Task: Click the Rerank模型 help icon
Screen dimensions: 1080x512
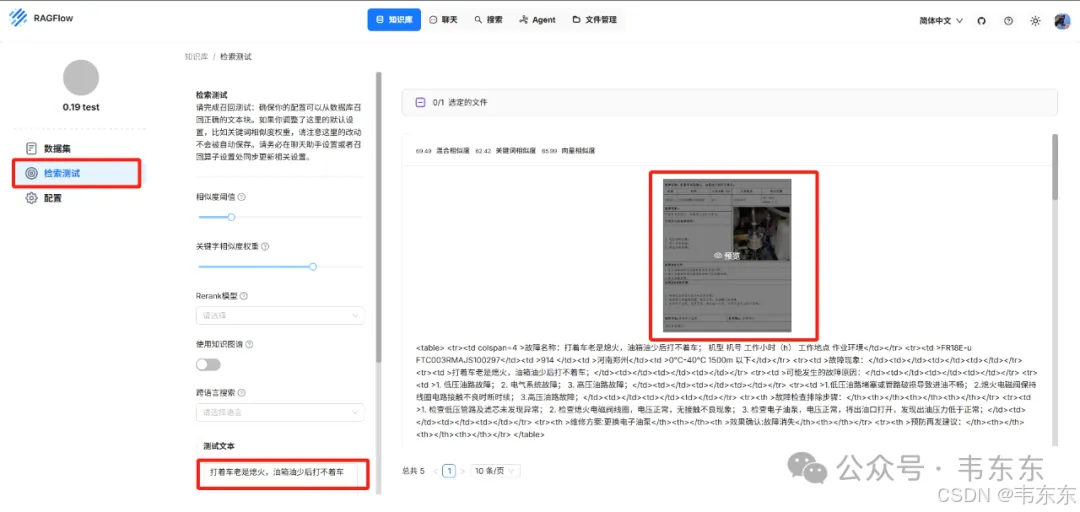Action: point(244,296)
